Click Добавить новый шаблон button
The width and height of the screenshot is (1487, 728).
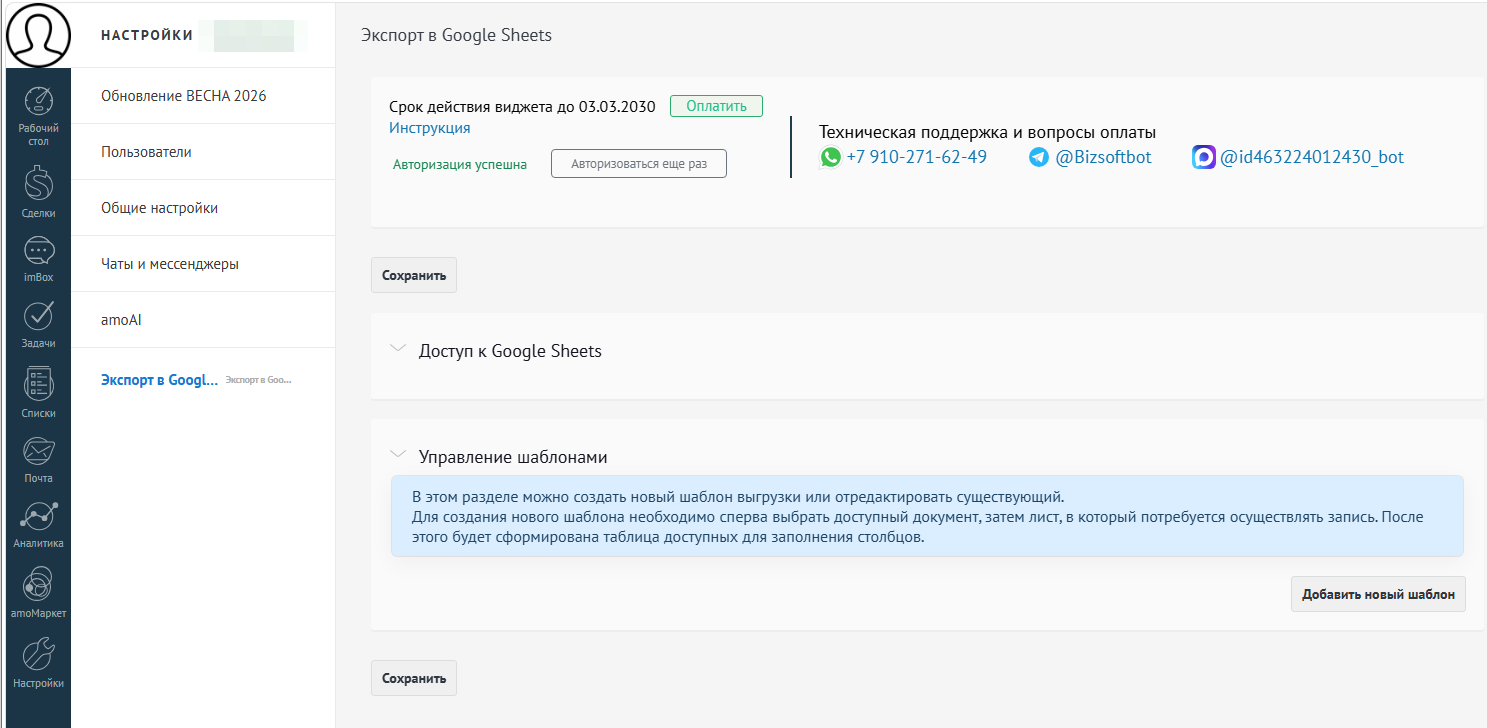[1378, 594]
